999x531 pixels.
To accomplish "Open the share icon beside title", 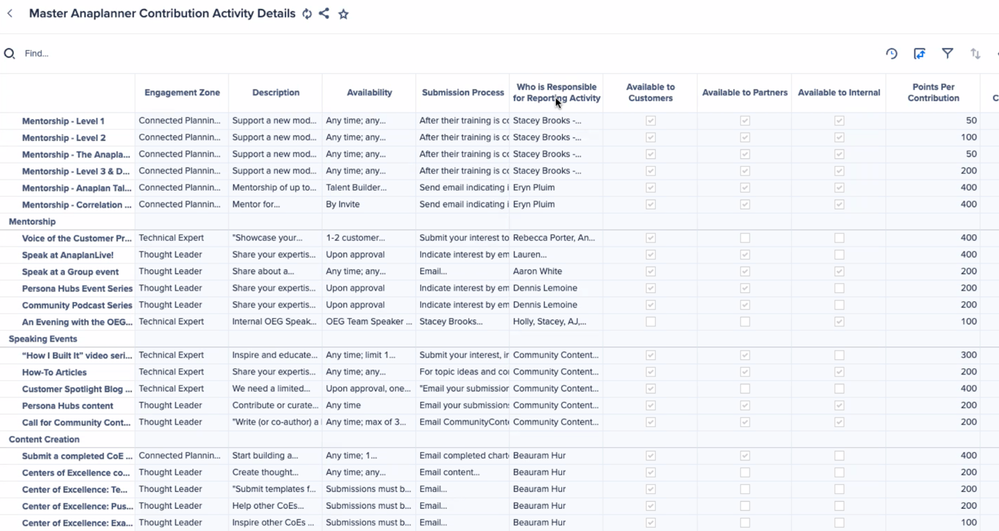I will (324, 13).
